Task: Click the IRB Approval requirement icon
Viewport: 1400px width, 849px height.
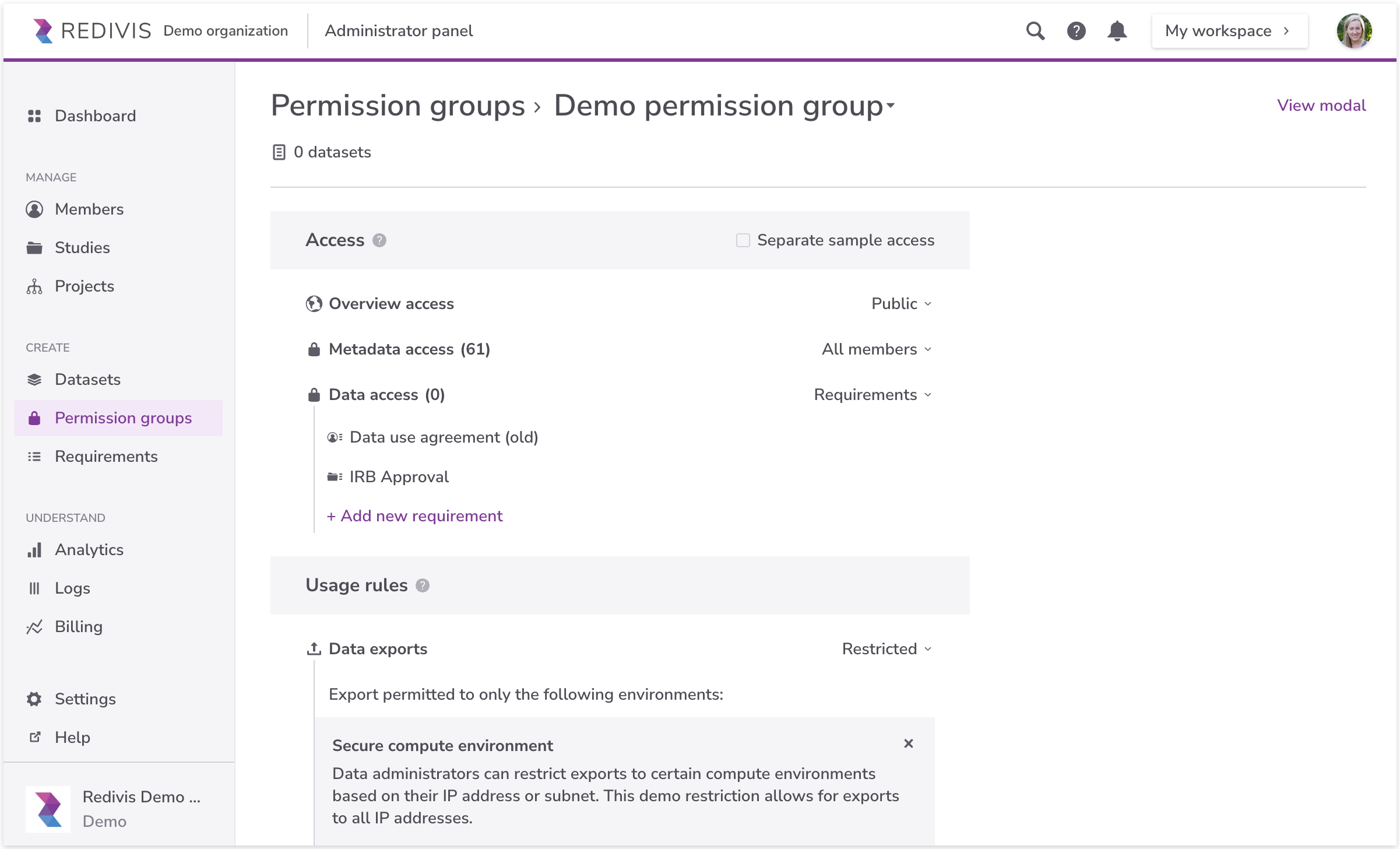Action: (x=335, y=477)
